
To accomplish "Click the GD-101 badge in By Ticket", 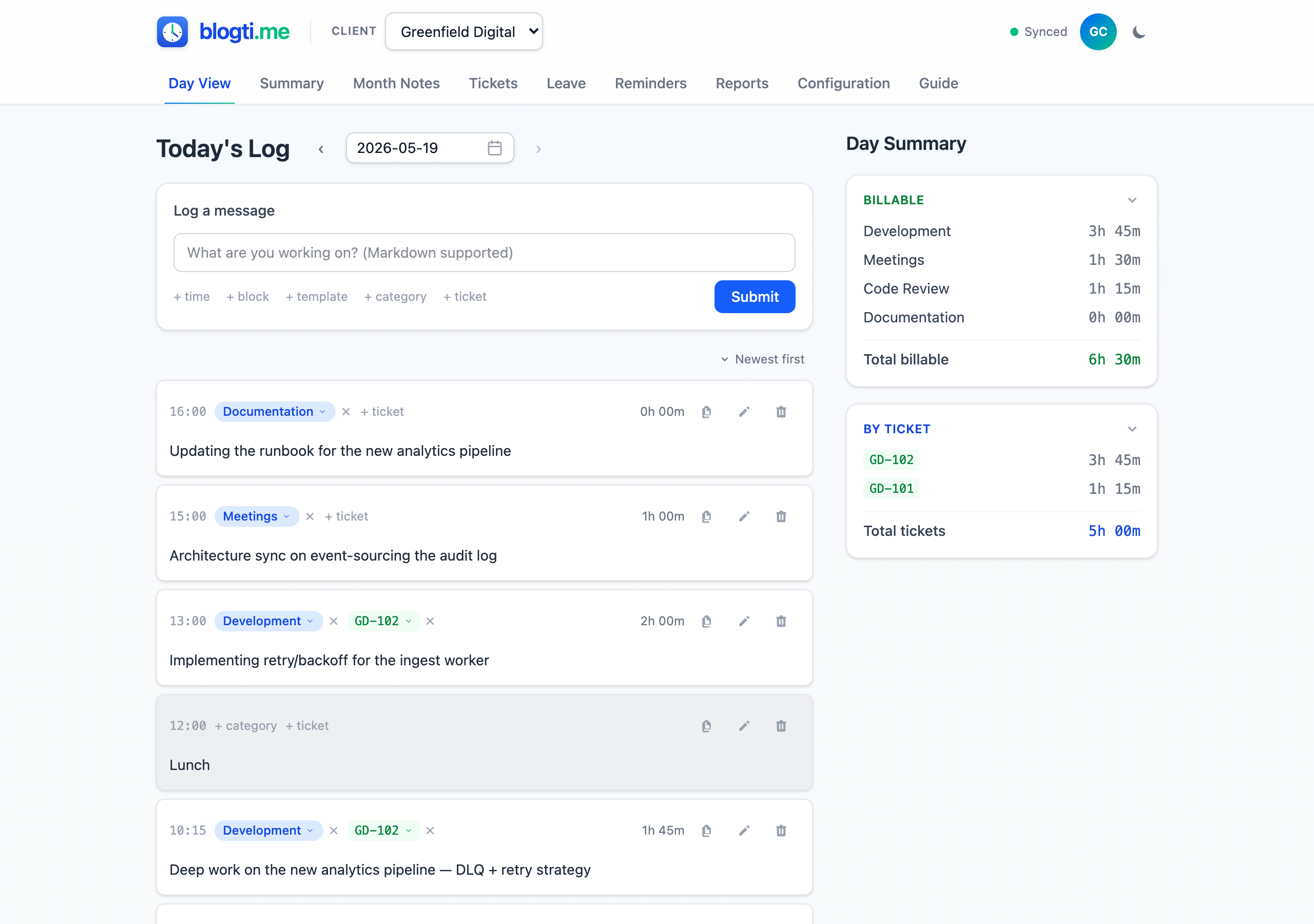I will pos(891,488).
